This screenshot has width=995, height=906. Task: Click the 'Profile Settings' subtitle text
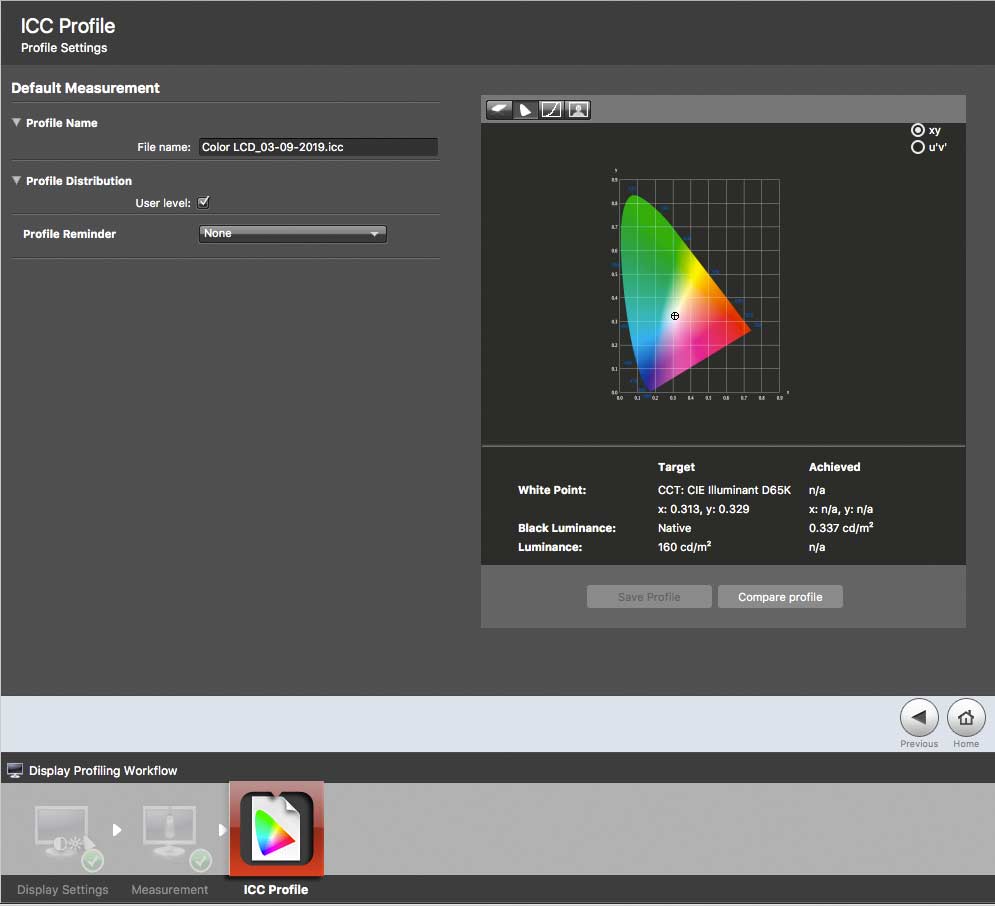click(64, 48)
